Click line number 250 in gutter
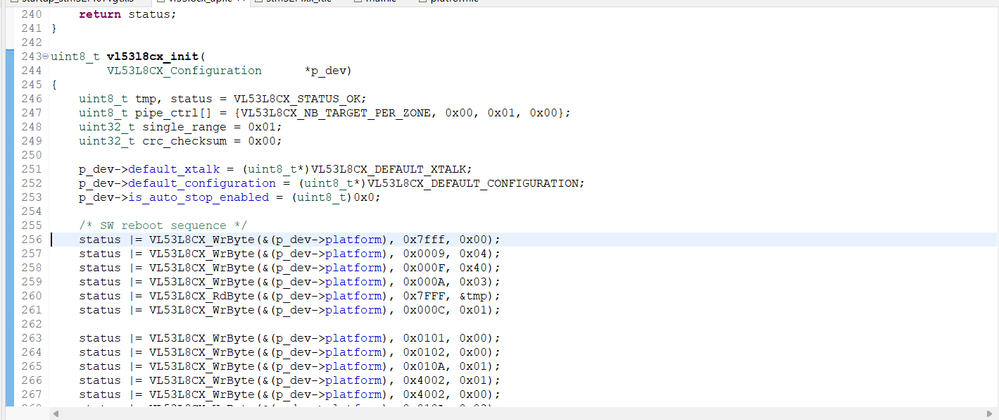The height and width of the screenshot is (420, 999). [x=32, y=156]
